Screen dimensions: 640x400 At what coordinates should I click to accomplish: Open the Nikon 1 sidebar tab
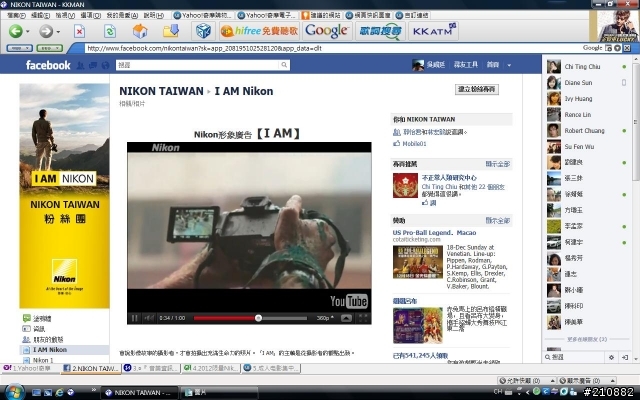(43, 360)
